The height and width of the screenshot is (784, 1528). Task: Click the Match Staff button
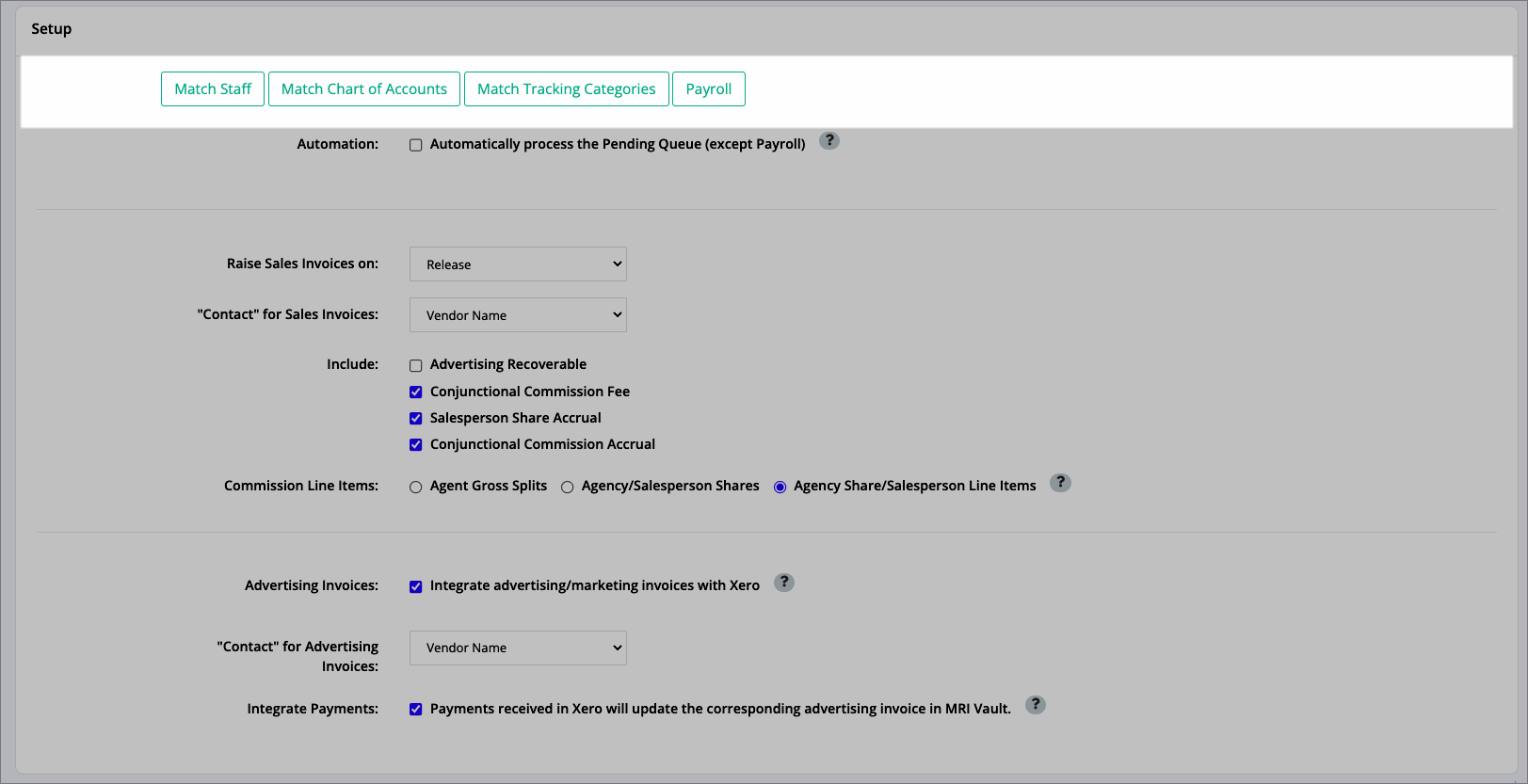213,88
